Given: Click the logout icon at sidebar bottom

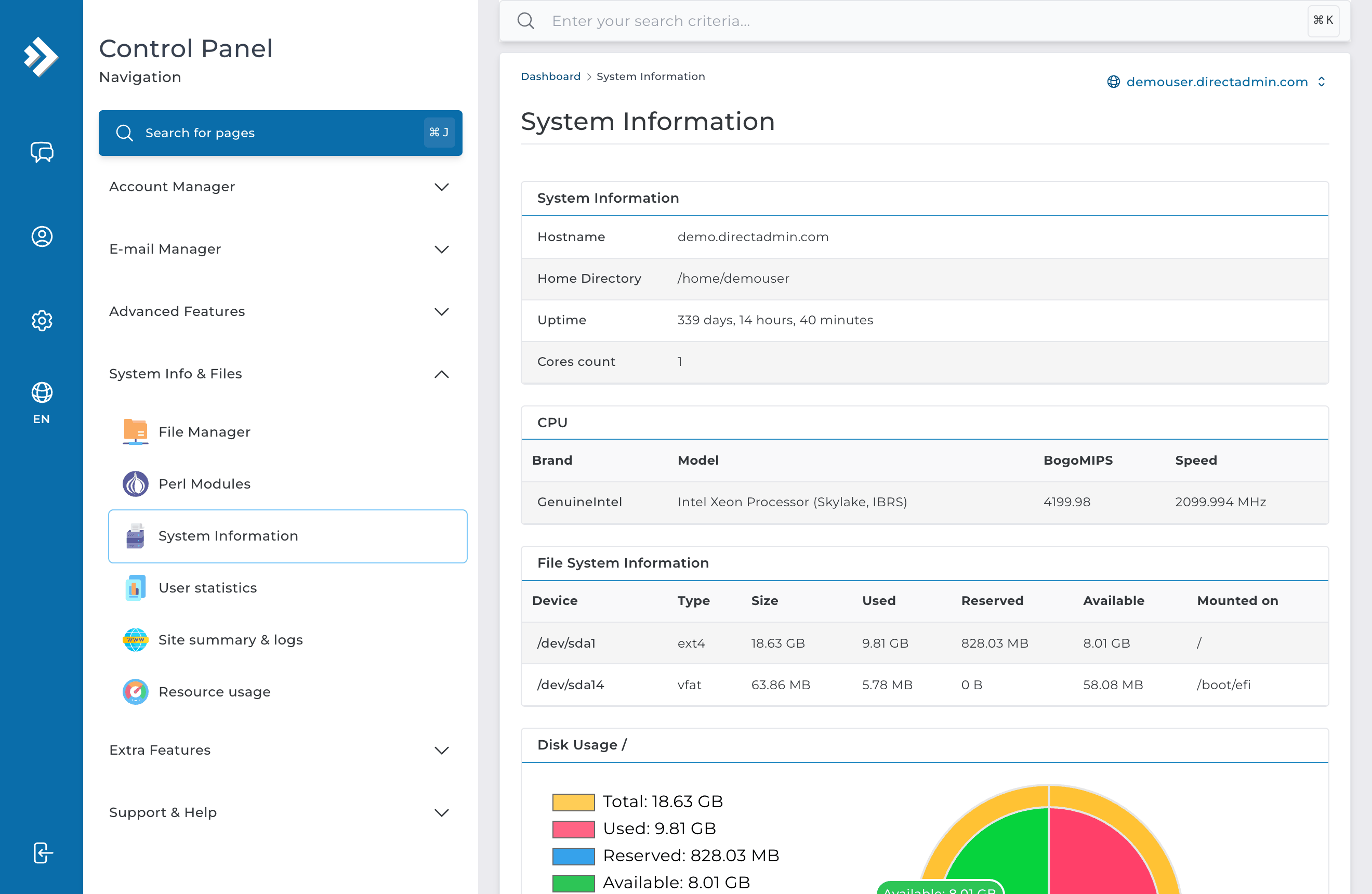Looking at the screenshot, I should 43,852.
